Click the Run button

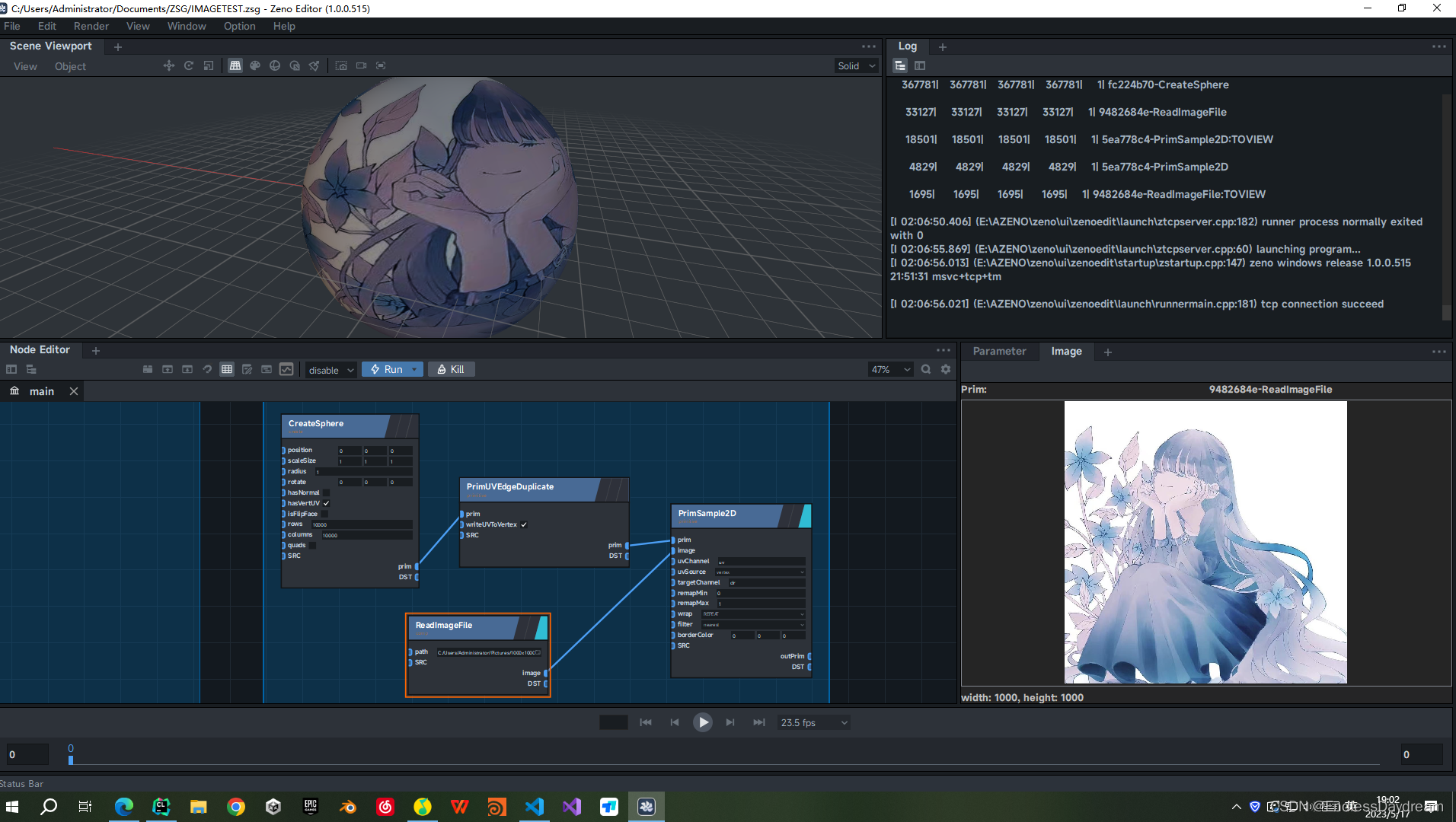point(388,369)
